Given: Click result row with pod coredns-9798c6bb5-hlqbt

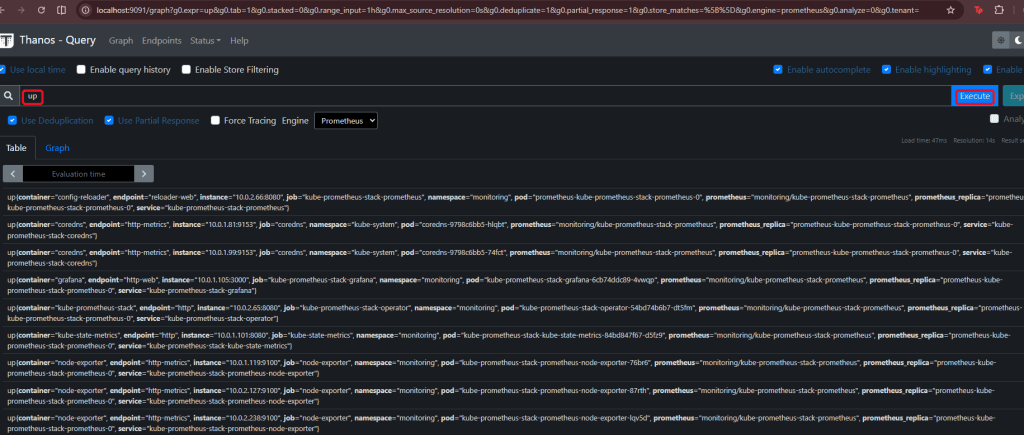Looking at the screenshot, I should pyautogui.click(x=512, y=230).
